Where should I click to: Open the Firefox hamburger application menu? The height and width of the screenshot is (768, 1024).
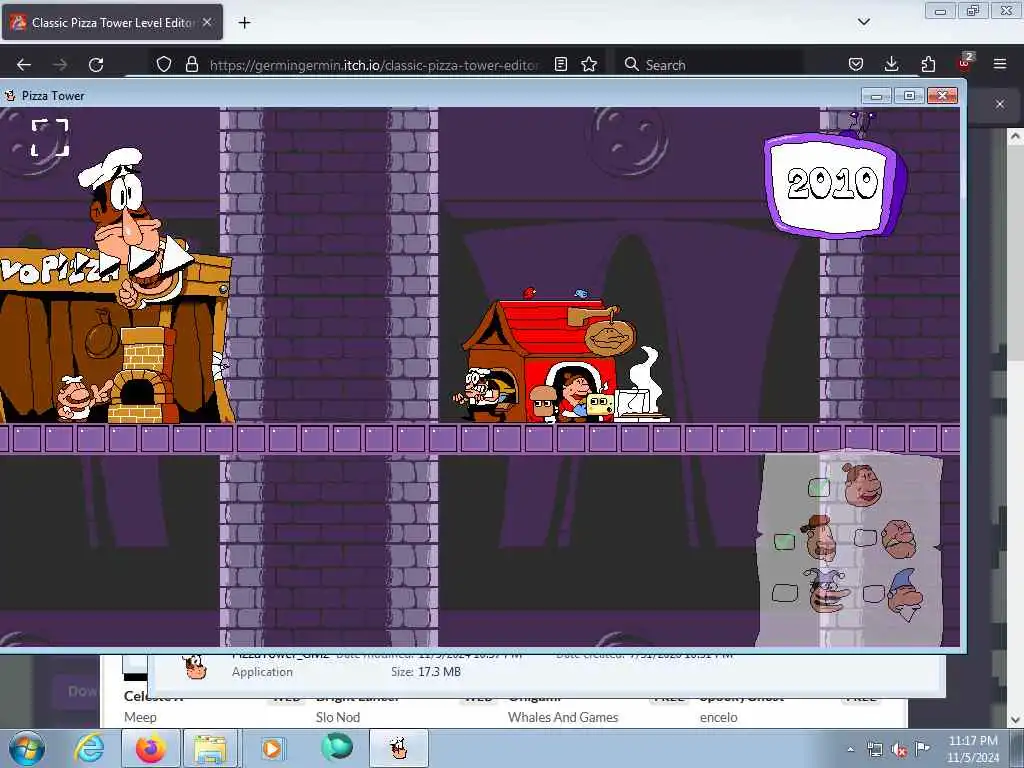coord(1000,64)
